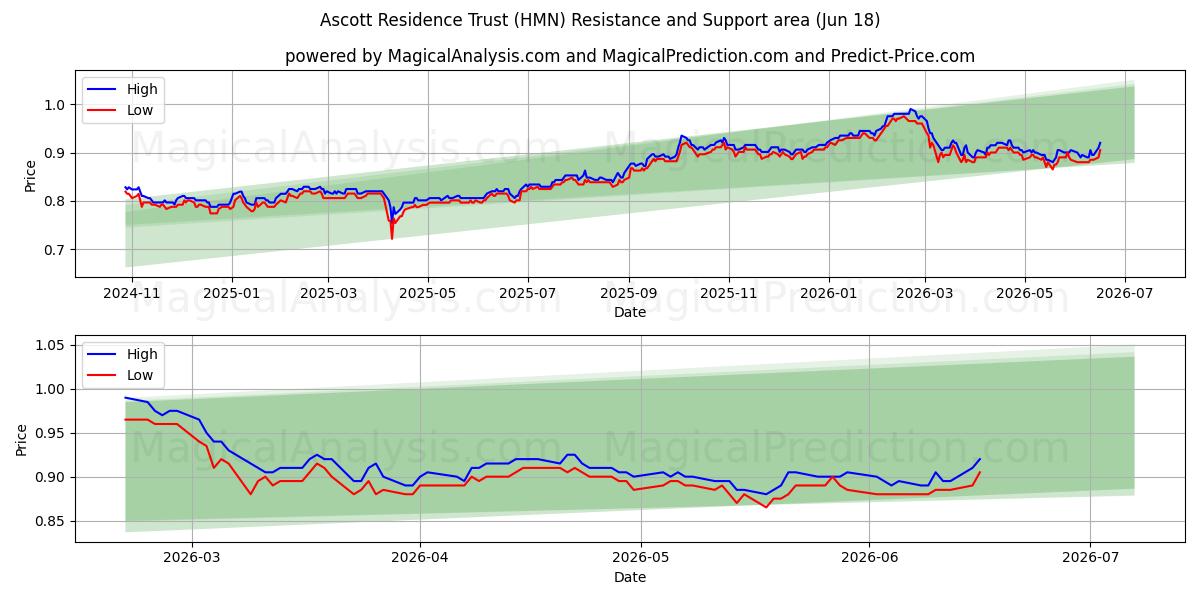
Task: Click the '1.05' price tick on the bottom chart
Action: (x=52, y=345)
